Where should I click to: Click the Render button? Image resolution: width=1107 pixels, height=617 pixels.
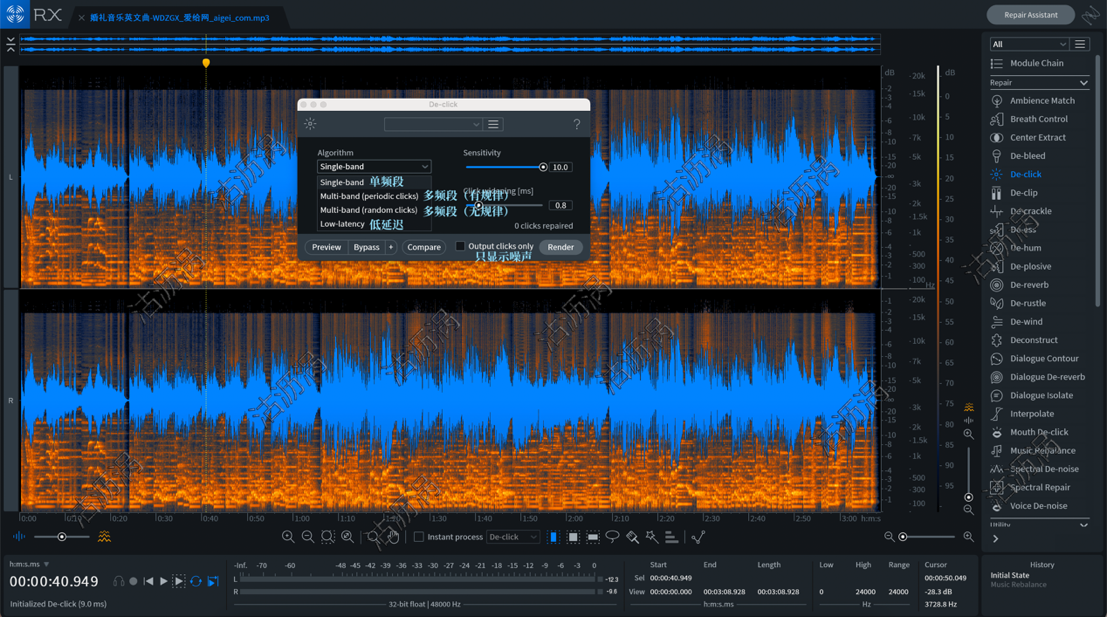click(560, 247)
